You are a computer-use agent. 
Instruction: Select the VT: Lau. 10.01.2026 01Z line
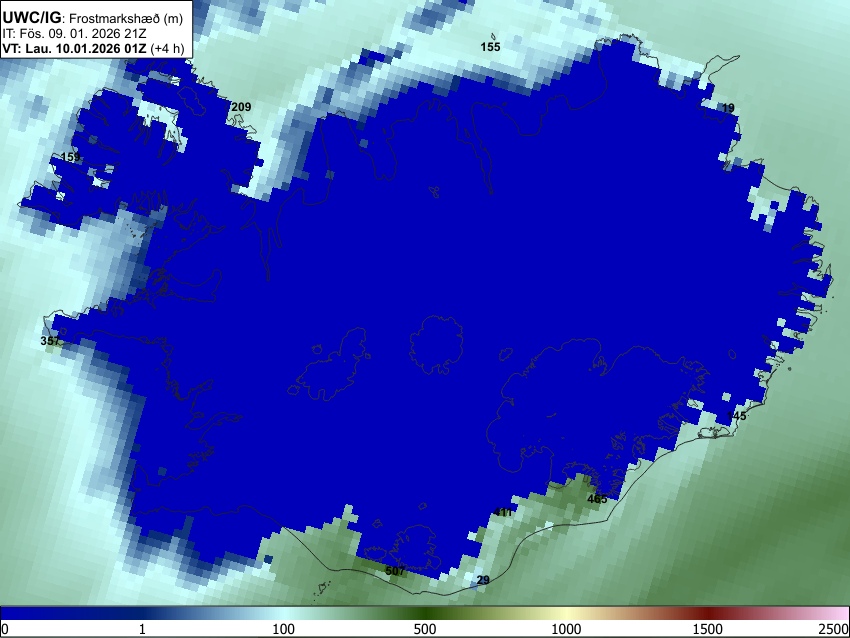[x=93, y=48]
